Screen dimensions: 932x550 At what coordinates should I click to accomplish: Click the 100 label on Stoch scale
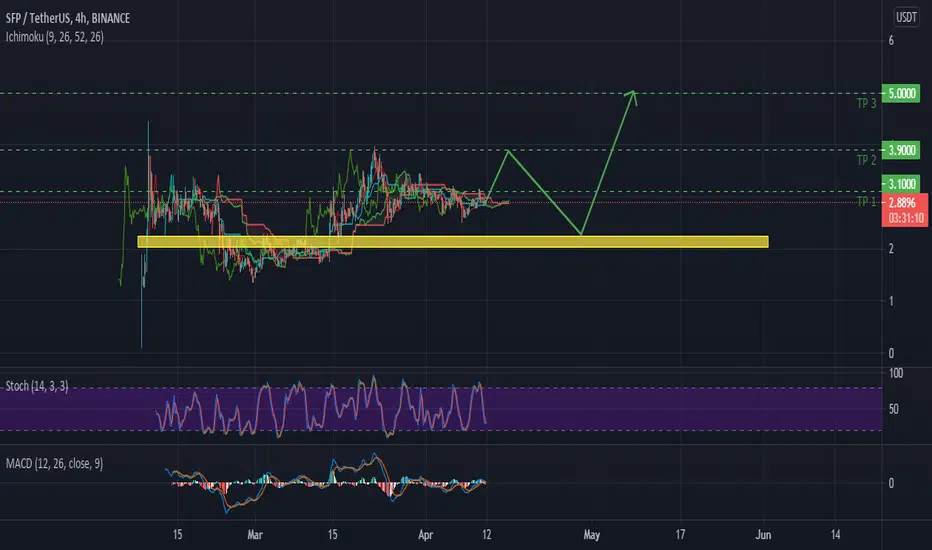tap(896, 373)
